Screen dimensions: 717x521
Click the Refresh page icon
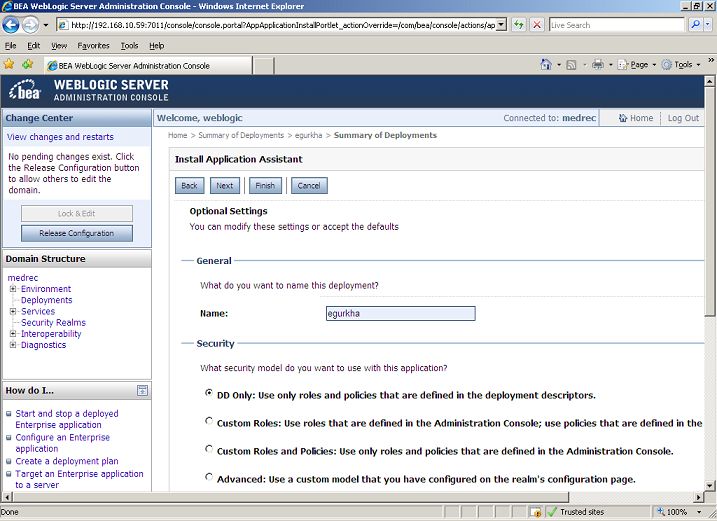click(x=519, y=25)
